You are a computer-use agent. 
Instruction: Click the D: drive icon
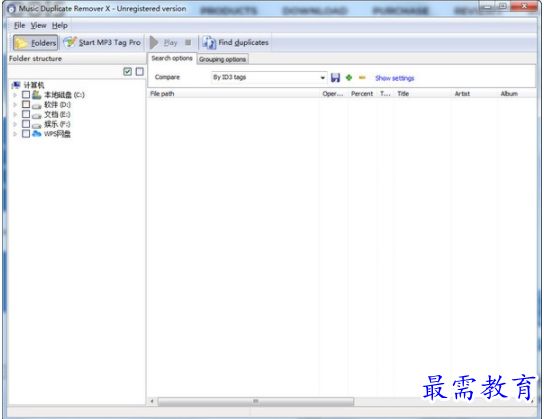37,105
